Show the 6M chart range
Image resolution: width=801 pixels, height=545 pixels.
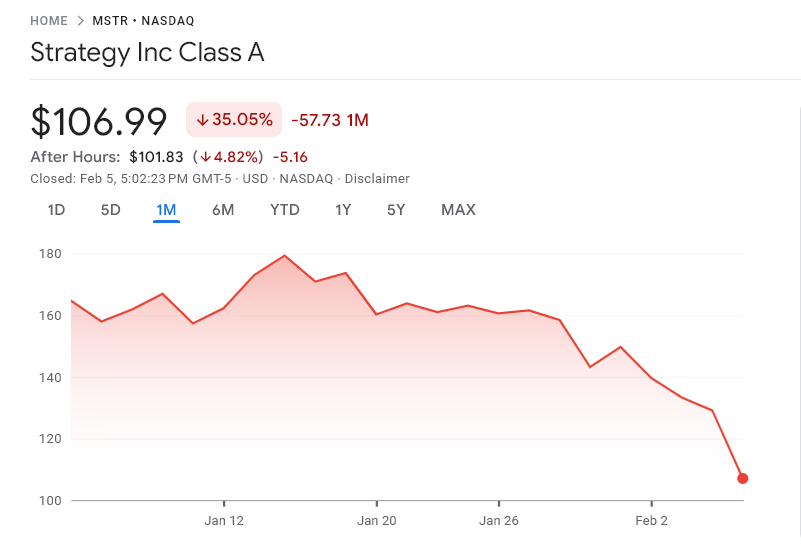point(223,210)
